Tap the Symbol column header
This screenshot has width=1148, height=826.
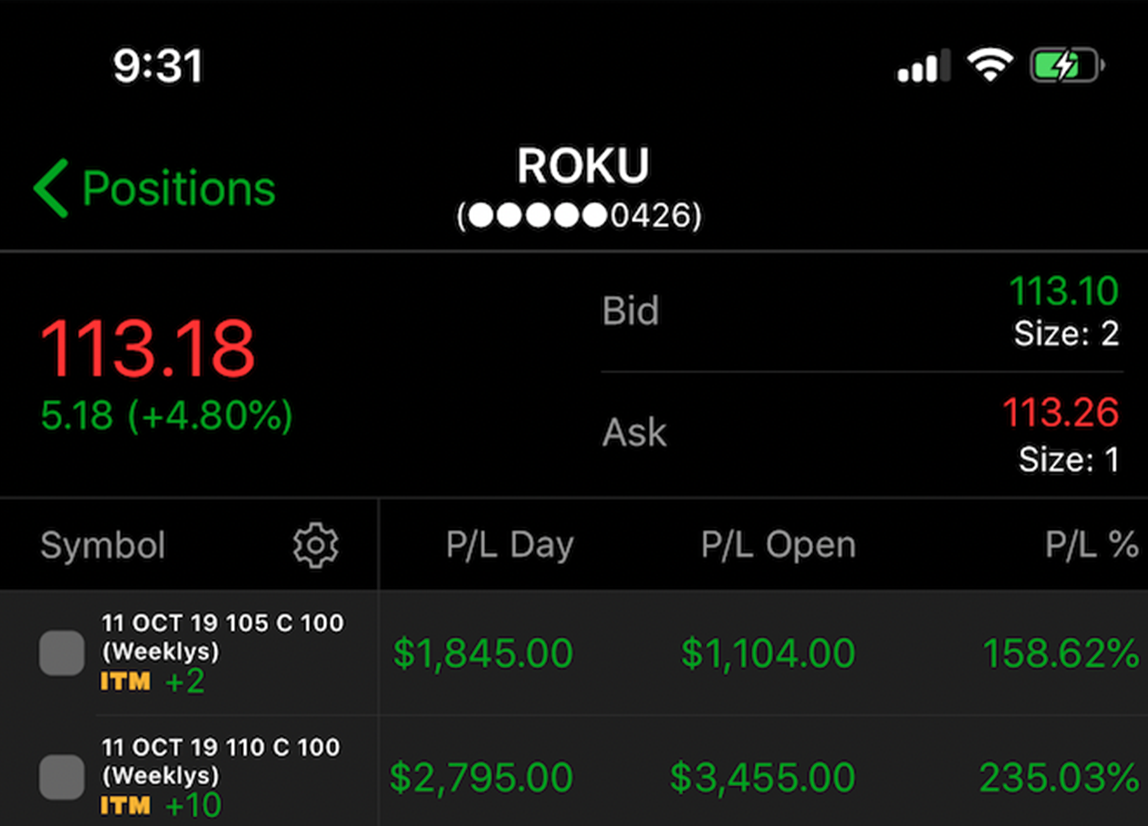(x=102, y=546)
